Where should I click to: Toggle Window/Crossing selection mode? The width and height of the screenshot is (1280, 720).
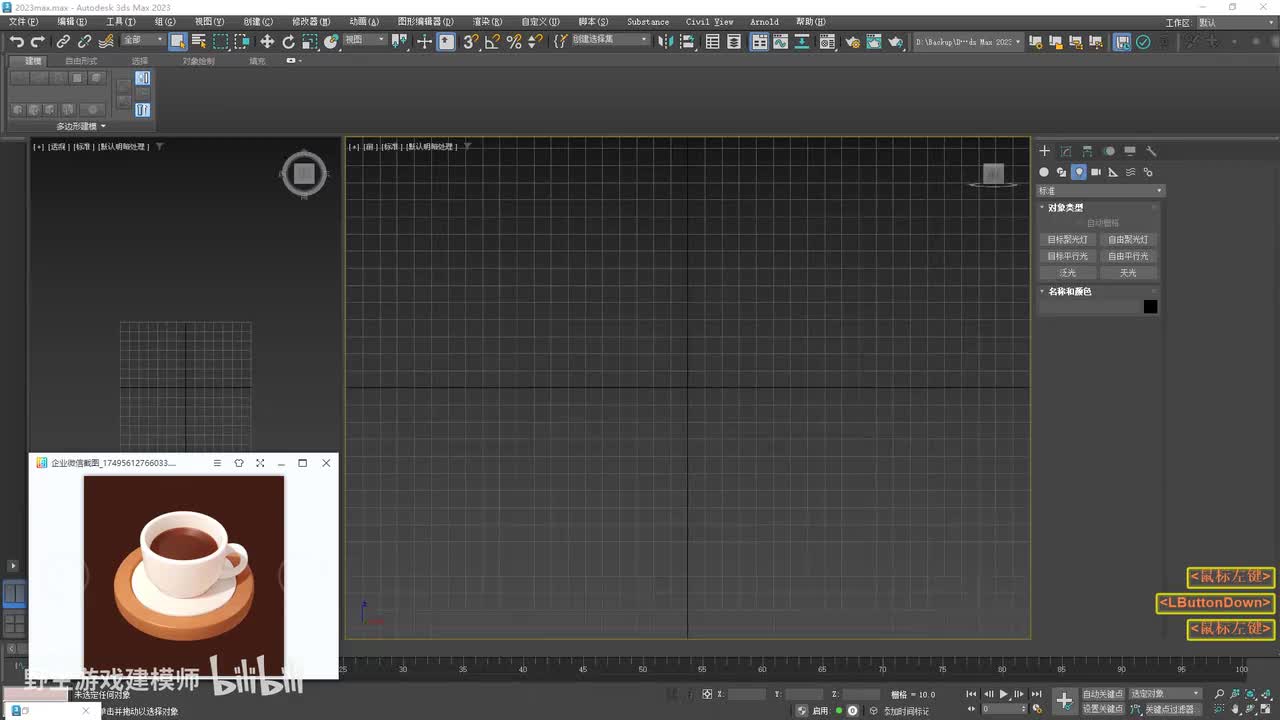tap(242, 41)
